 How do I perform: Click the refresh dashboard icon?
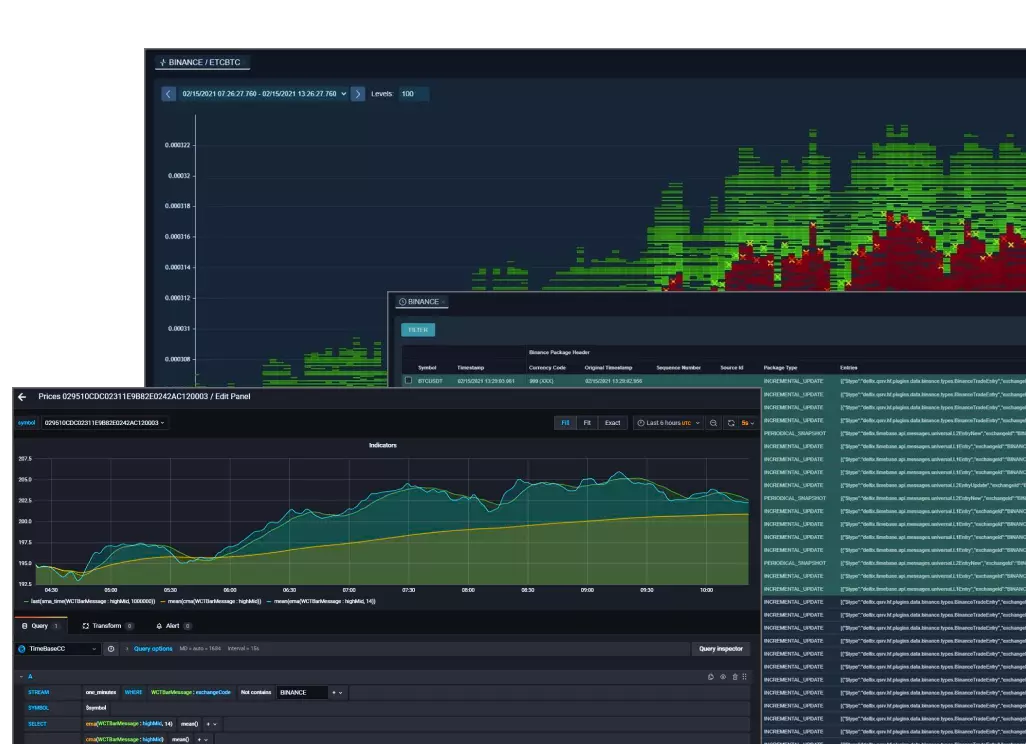click(x=731, y=423)
